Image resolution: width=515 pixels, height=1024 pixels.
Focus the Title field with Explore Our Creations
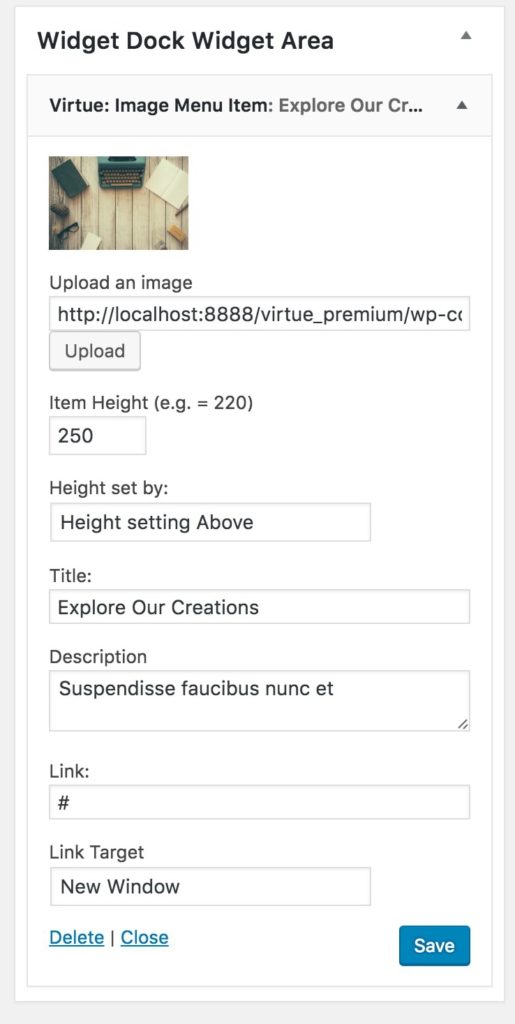(259, 607)
